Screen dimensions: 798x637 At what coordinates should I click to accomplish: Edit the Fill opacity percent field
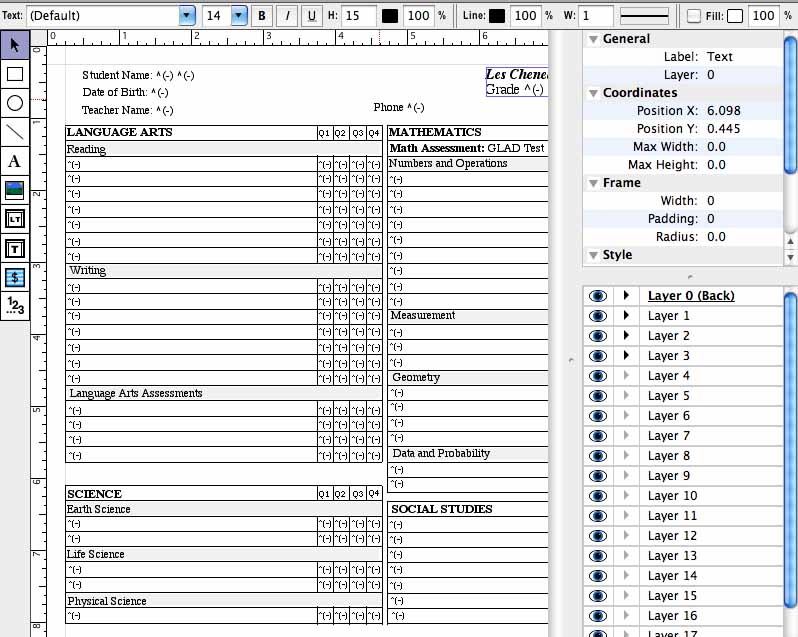[x=763, y=16]
